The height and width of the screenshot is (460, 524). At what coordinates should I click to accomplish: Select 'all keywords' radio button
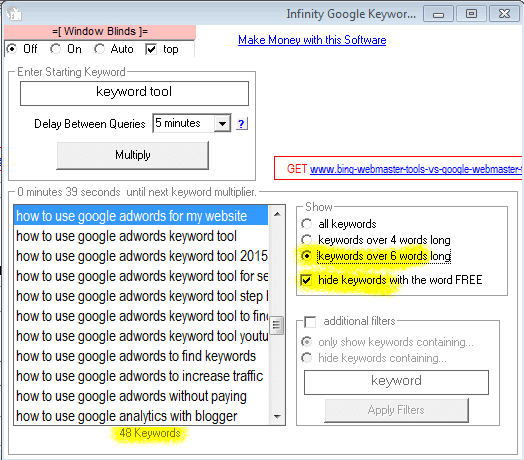[x=306, y=224]
